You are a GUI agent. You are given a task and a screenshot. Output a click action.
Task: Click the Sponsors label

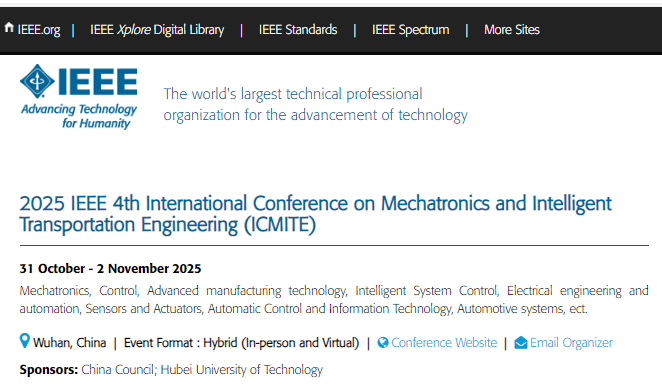tap(49, 370)
